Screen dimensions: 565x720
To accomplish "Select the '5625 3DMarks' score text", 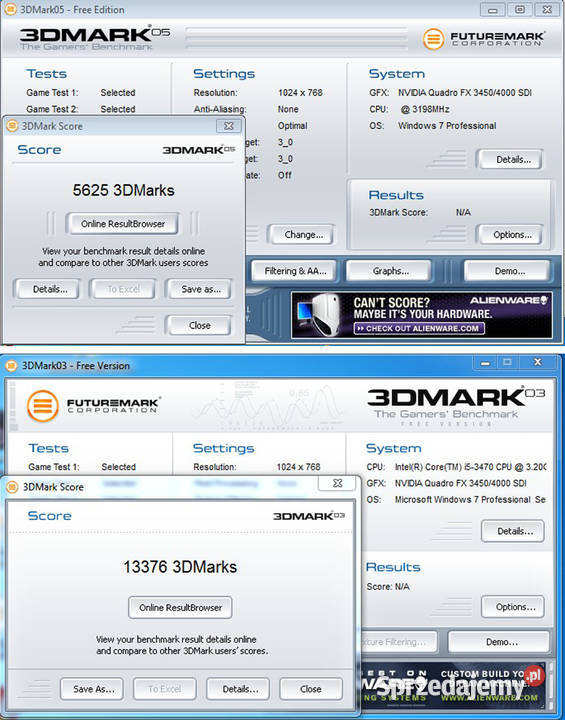I will coord(124,190).
